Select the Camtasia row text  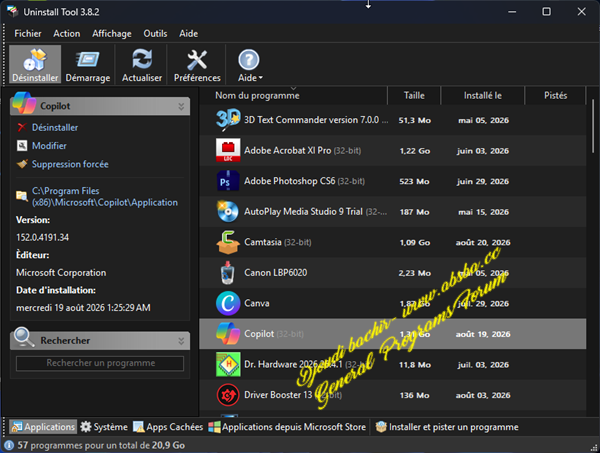pyautogui.click(x=277, y=242)
